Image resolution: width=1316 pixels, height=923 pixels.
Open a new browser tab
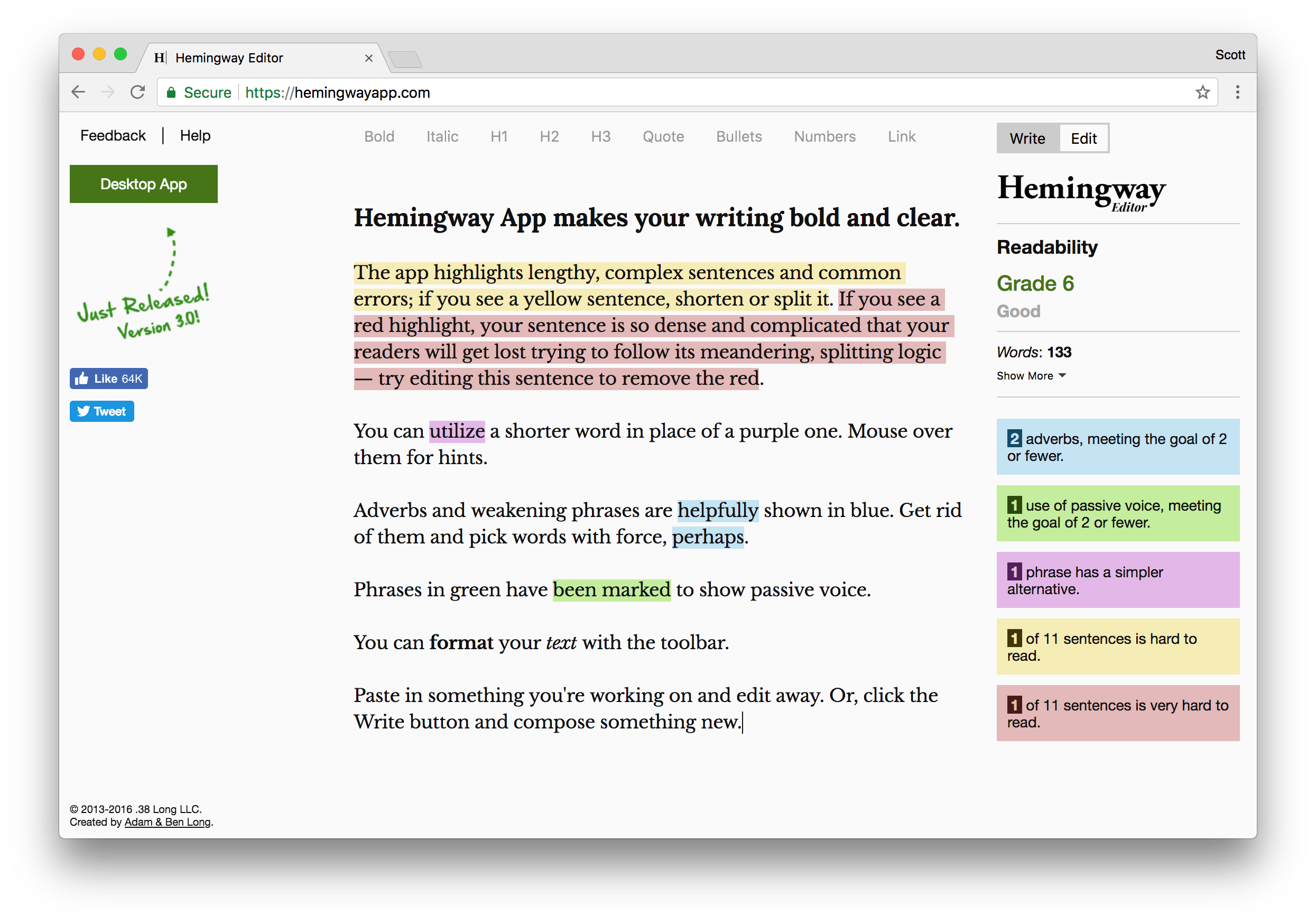405,59
